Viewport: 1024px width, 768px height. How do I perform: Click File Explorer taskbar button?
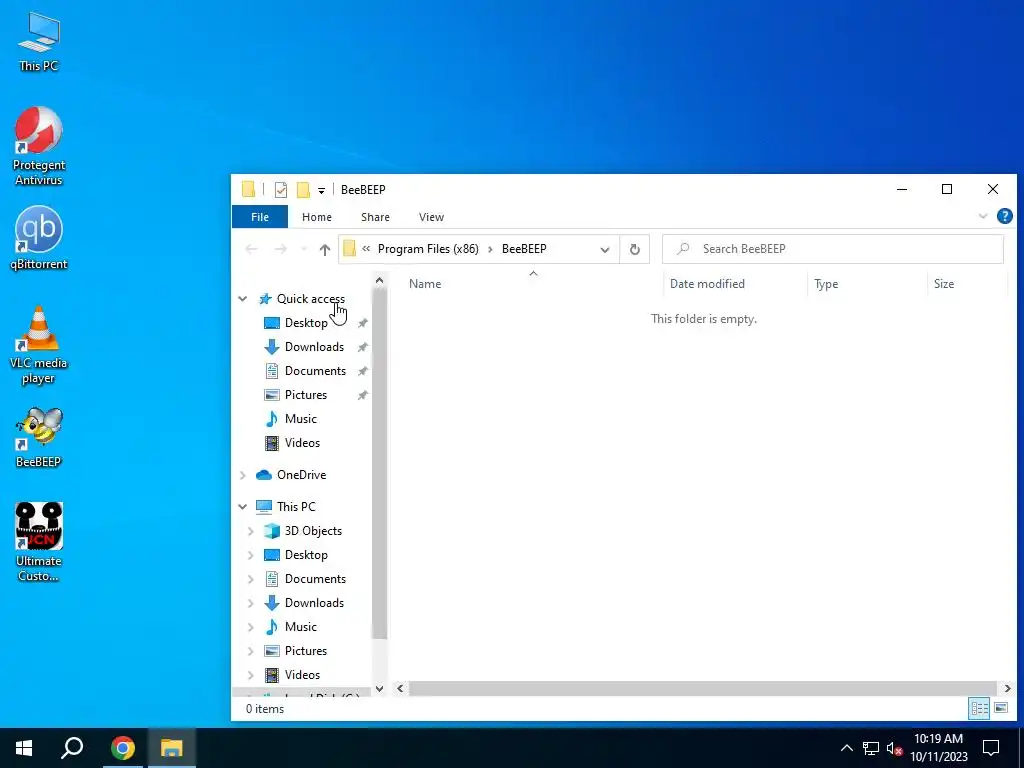[x=172, y=748]
